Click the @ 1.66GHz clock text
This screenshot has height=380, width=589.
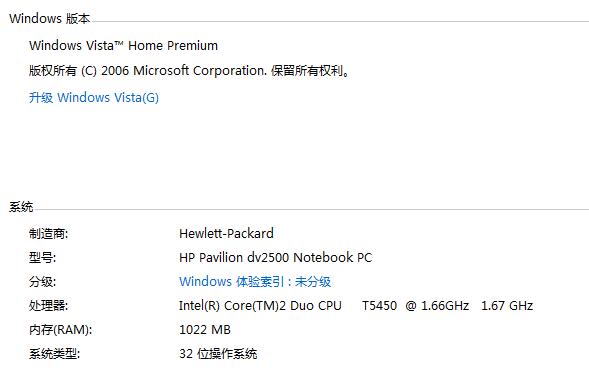click(437, 306)
